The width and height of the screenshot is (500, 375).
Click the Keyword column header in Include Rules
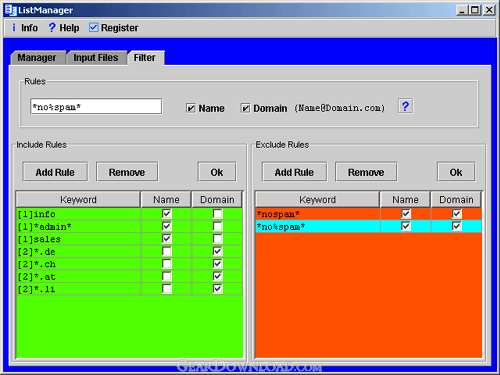[78, 199]
